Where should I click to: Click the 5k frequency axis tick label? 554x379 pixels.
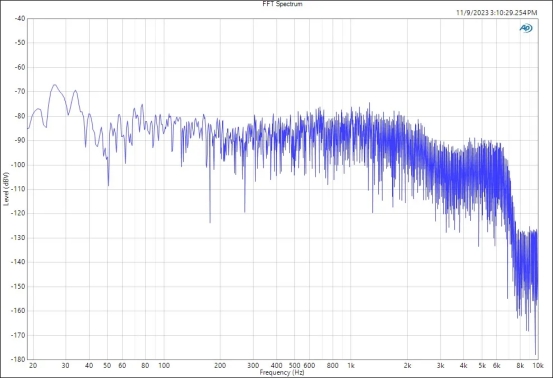coord(482,366)
